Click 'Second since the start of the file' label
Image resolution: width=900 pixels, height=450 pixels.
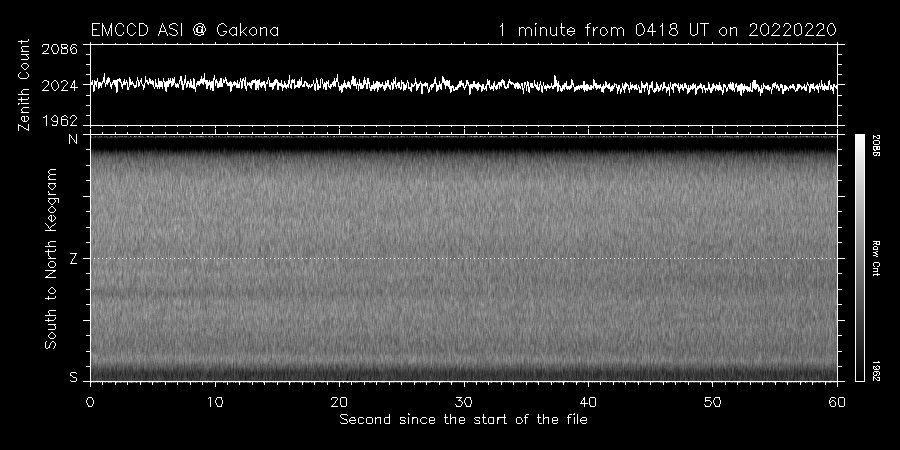click(464, 420)
